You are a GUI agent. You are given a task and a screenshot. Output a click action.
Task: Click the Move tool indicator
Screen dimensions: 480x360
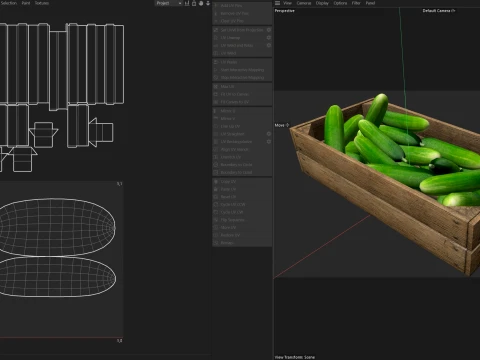[x=282, y=125]
